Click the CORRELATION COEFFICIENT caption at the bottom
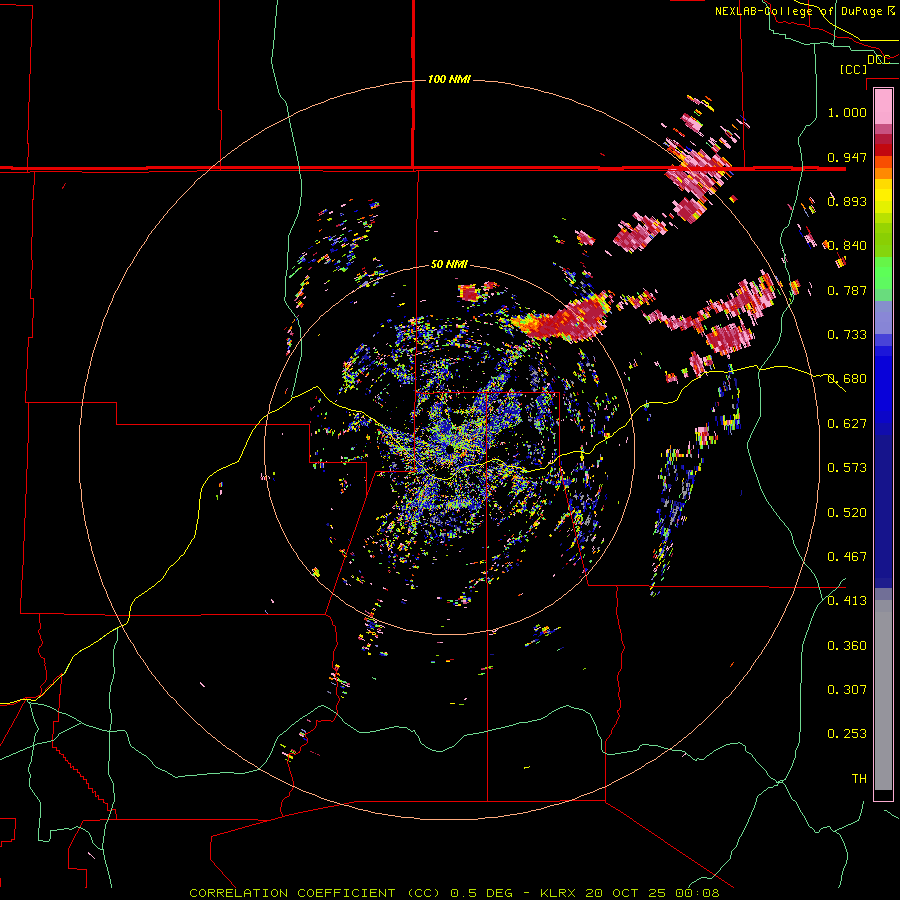900x900 pixels. click(453, 893)
